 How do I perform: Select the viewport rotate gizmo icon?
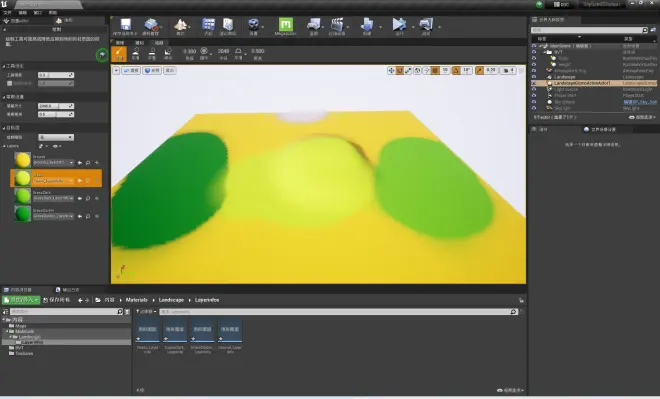399,70
